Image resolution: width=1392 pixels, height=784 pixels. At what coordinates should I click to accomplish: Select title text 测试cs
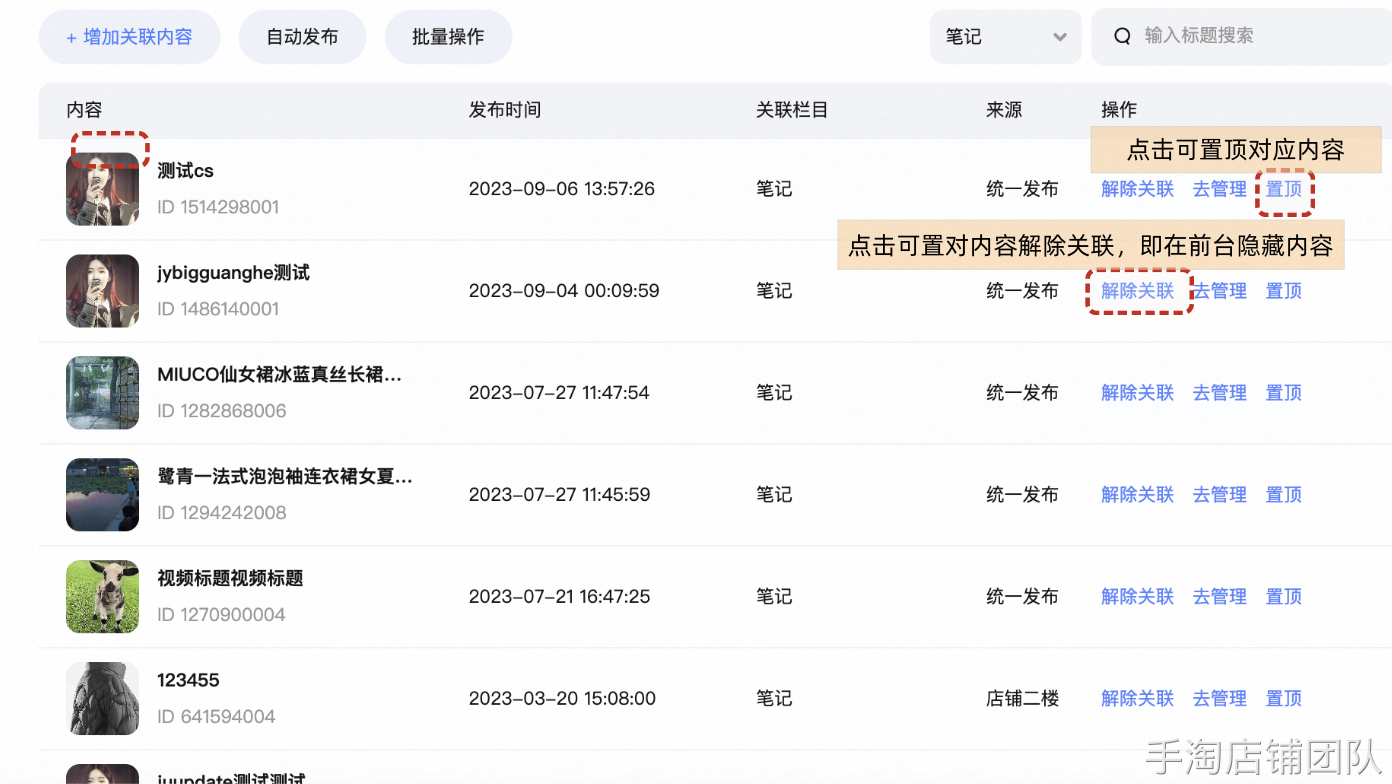185,171
